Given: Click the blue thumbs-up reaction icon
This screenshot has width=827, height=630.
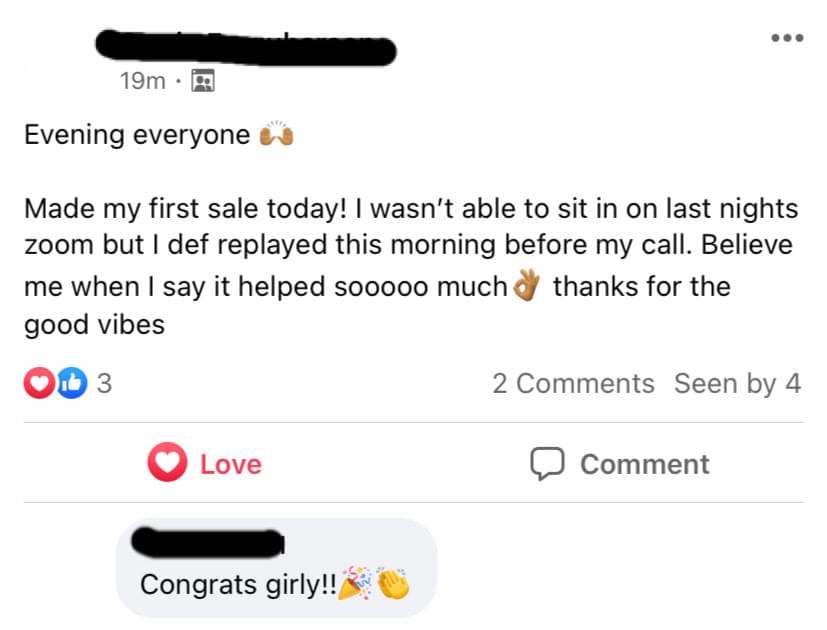Looking at the screenshot, I should [x=70, y=383].
